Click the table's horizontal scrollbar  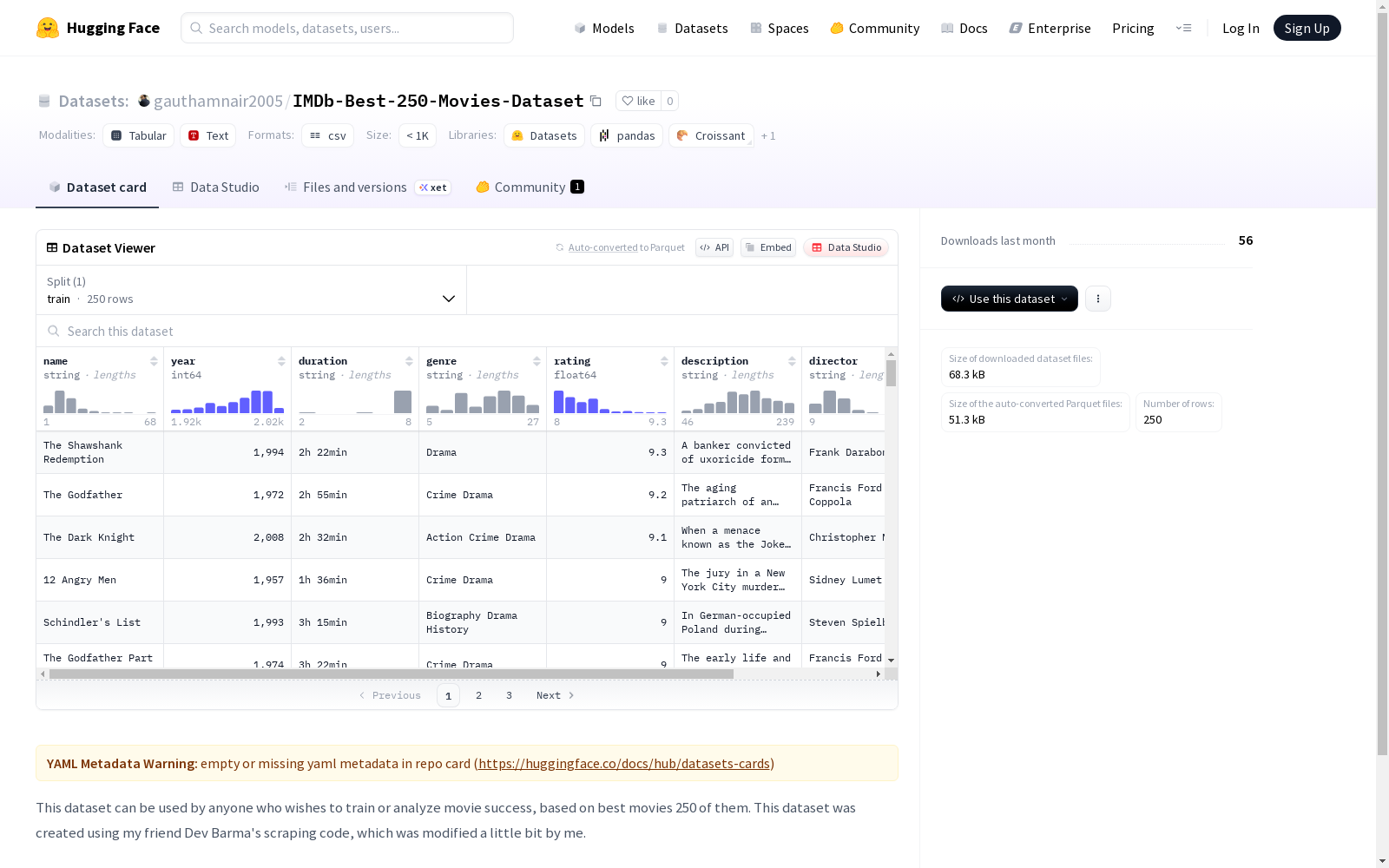[392, 674]
